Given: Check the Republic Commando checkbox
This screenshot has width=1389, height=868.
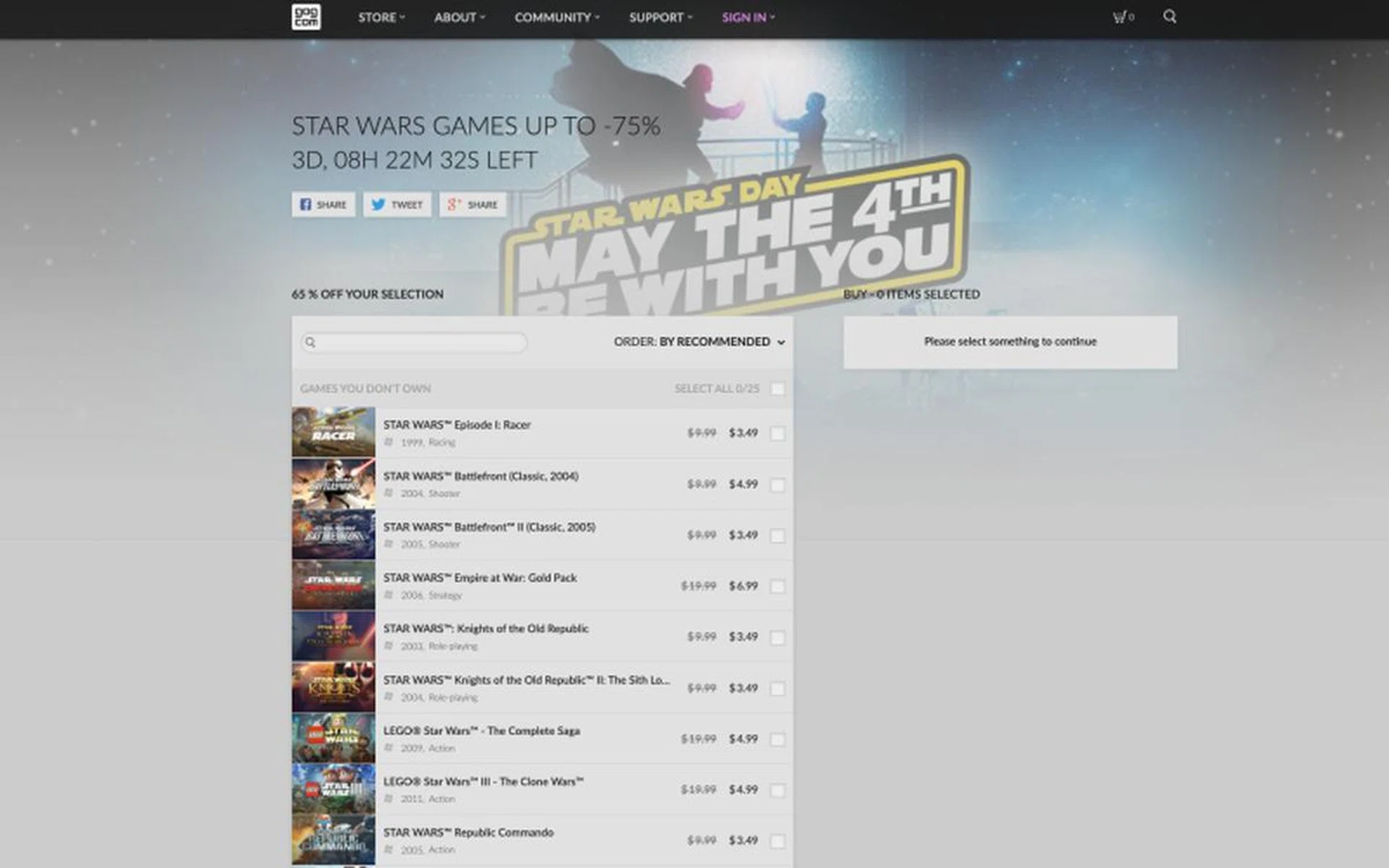Looking at the screenshot, I should (778, 841).
